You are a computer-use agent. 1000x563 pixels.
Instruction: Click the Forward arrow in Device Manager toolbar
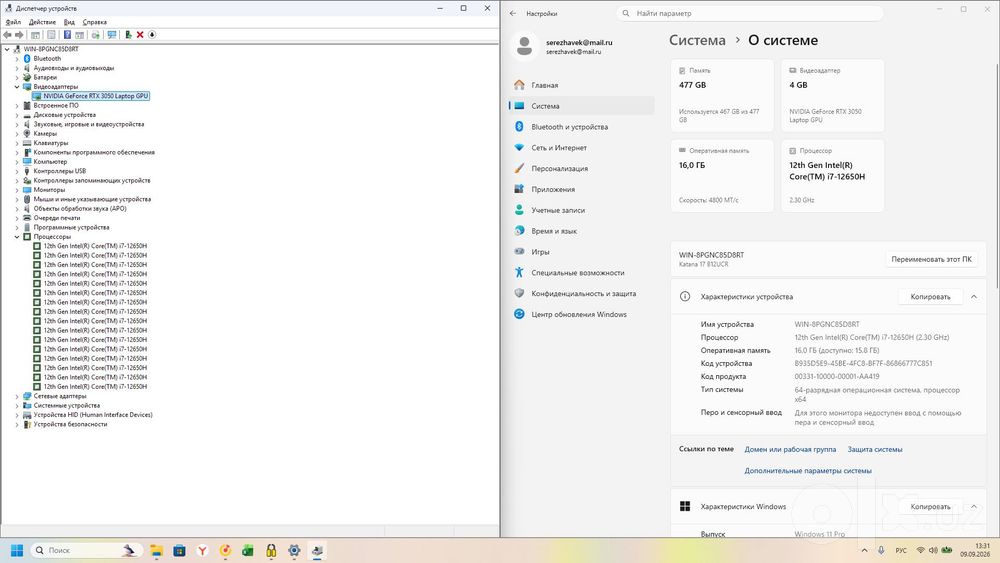[18, 34]
